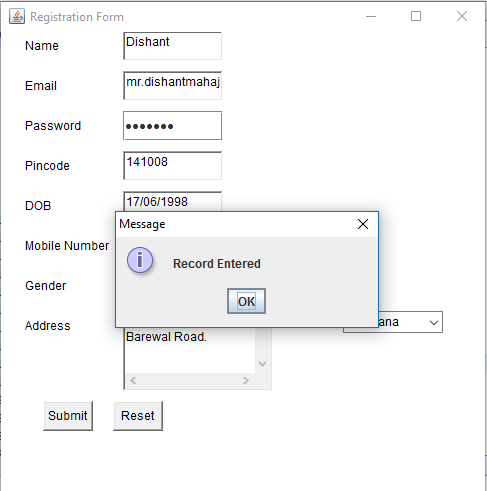Viewport: 487px width, 491px height.
Task: Click the 'Address' label
Action: click(x=48, y=326)
